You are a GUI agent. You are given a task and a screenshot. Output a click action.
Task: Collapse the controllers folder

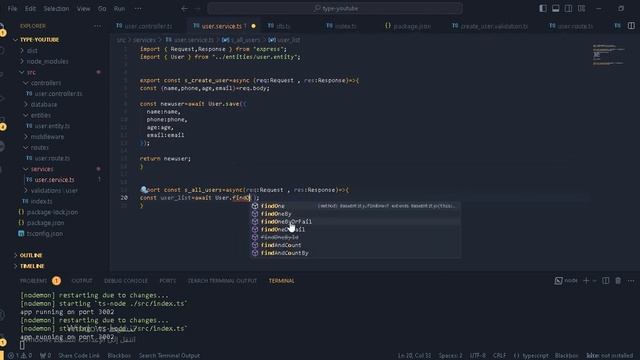(x=46, y=83)
